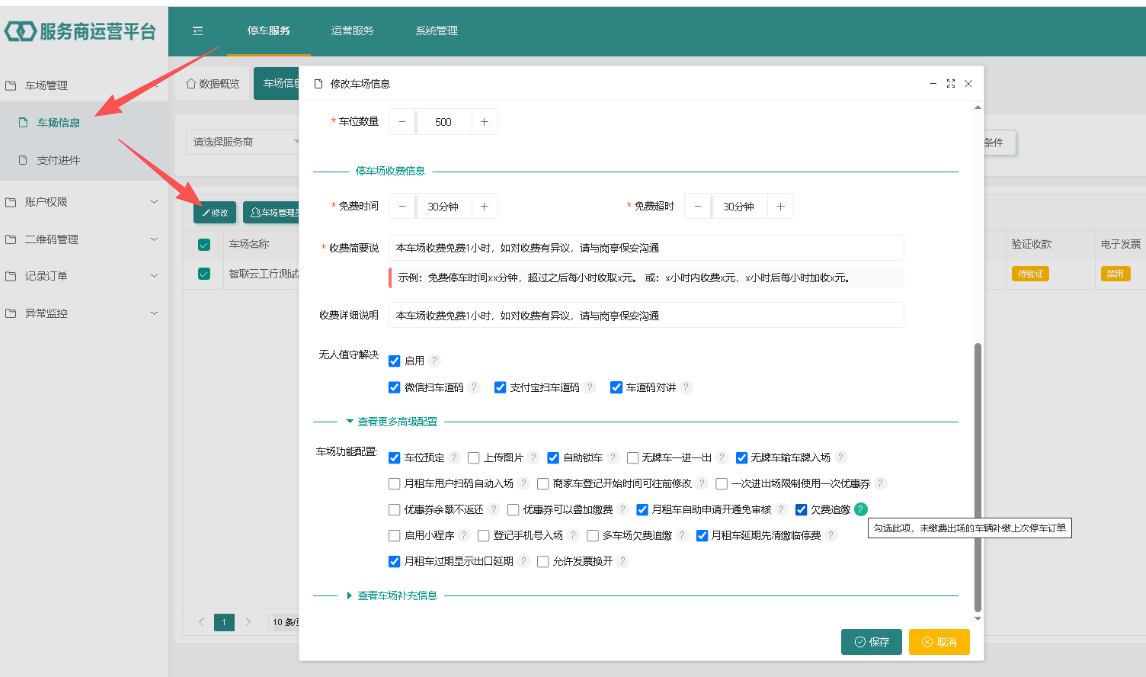1146x677 pixels.
Task: Click the 收费详细说明 input field
Action: (x=646, y=315)
